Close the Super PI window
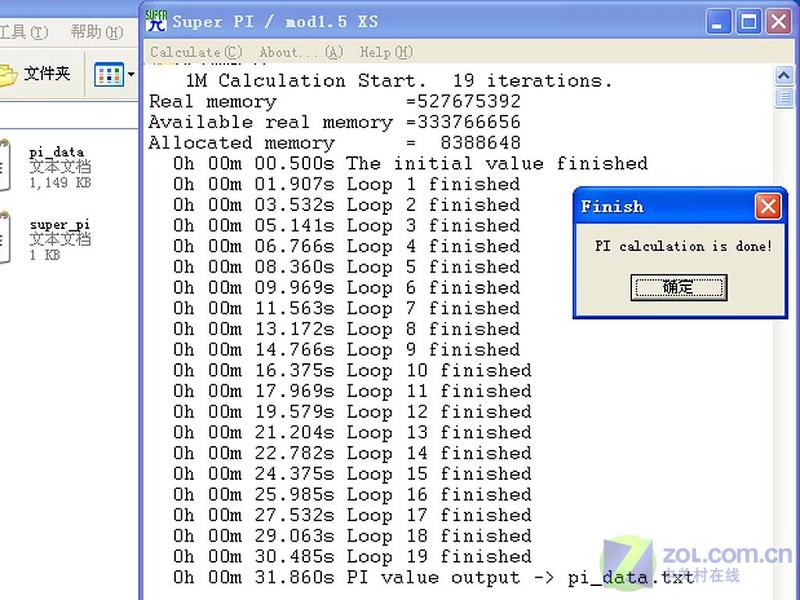The height and width of the screenshot is (600, 800). pos(779,22)
